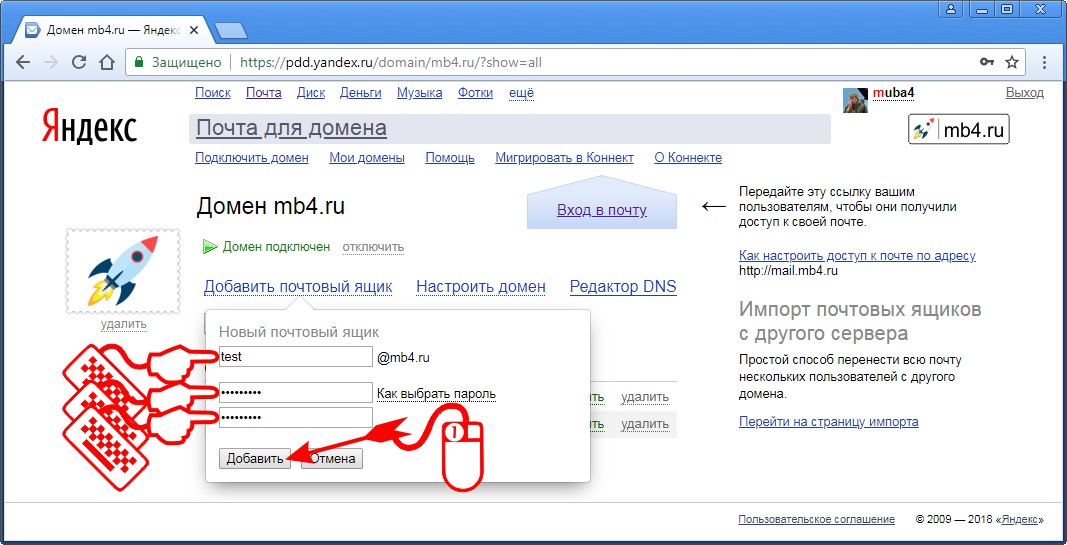Click the first password field
1067x545 pixels.
(x=295, y=393)
